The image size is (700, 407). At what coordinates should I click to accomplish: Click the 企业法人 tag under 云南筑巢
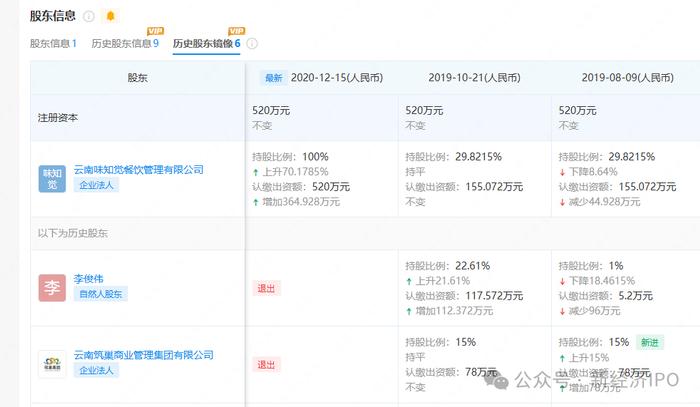tap(96, 370)
